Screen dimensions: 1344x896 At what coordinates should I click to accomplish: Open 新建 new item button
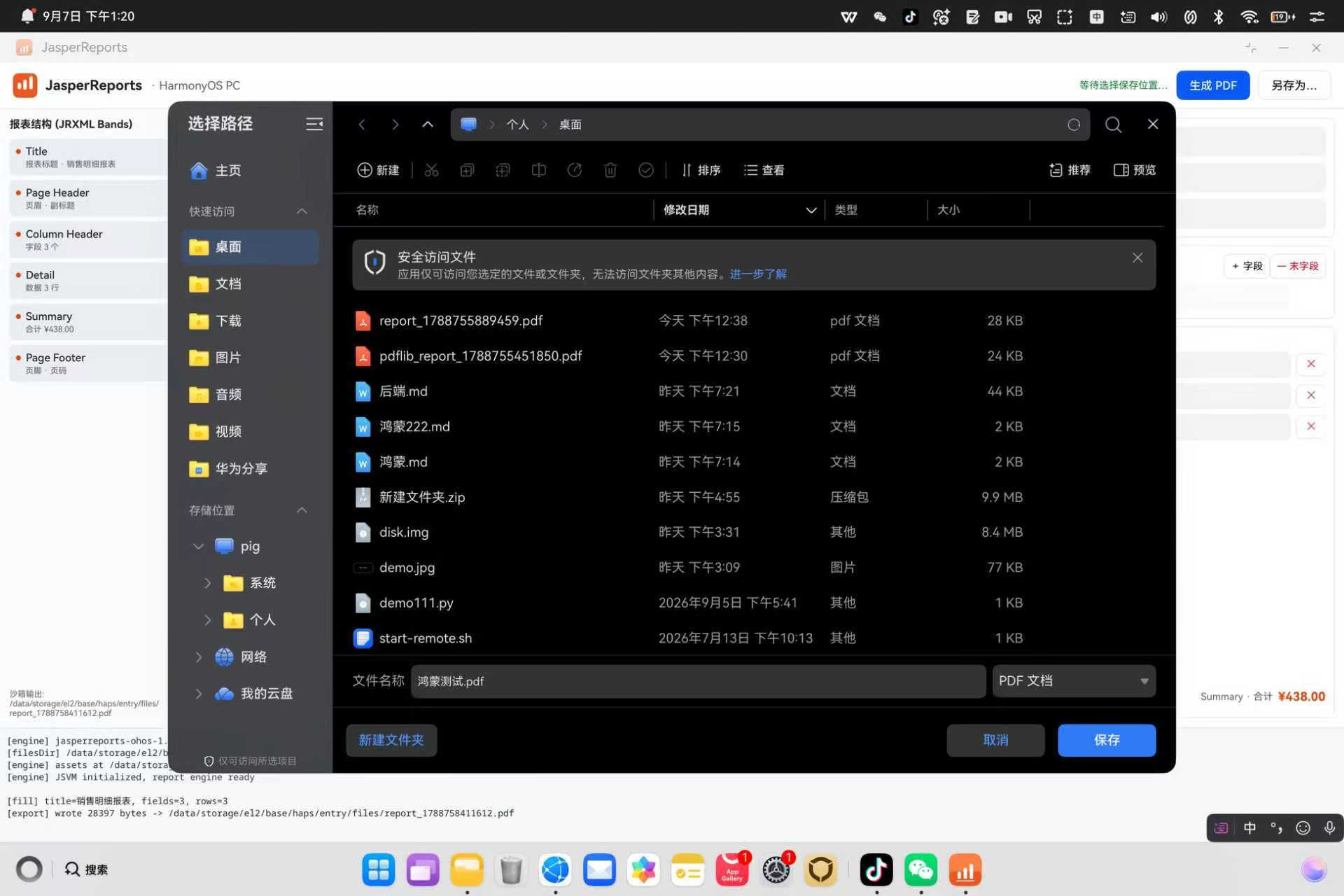(x=378, y=170)
